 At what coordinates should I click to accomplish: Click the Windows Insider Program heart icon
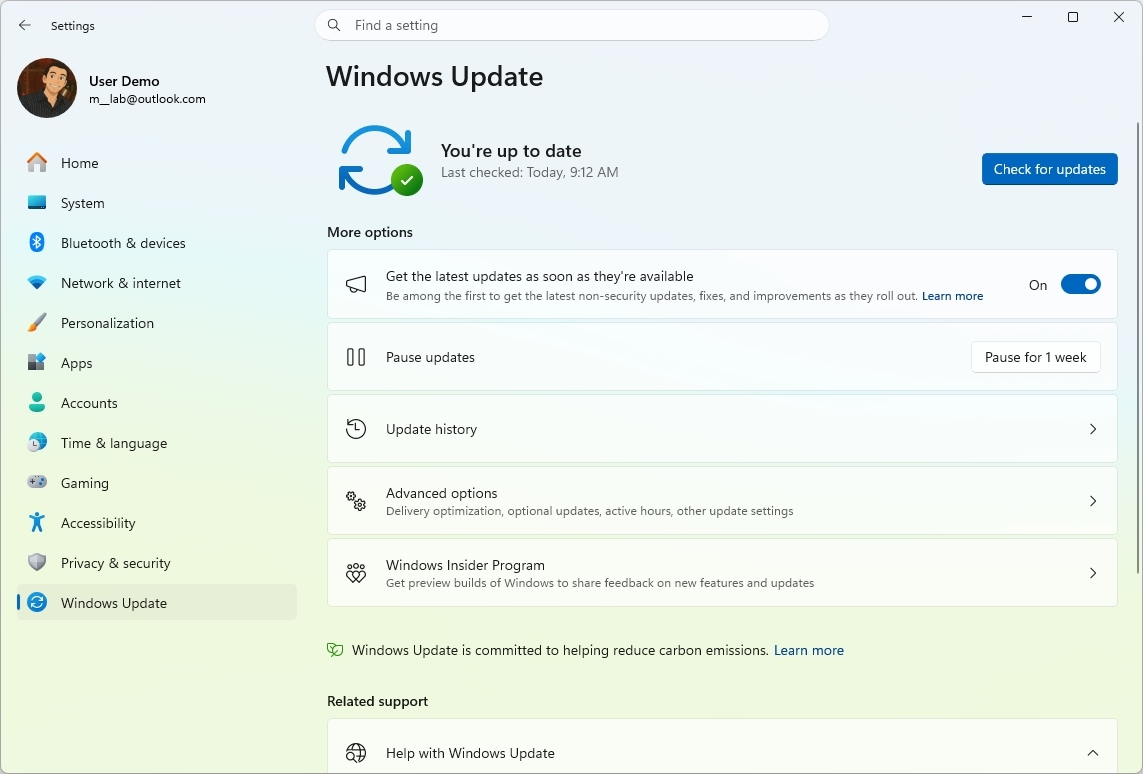[356, 573]
